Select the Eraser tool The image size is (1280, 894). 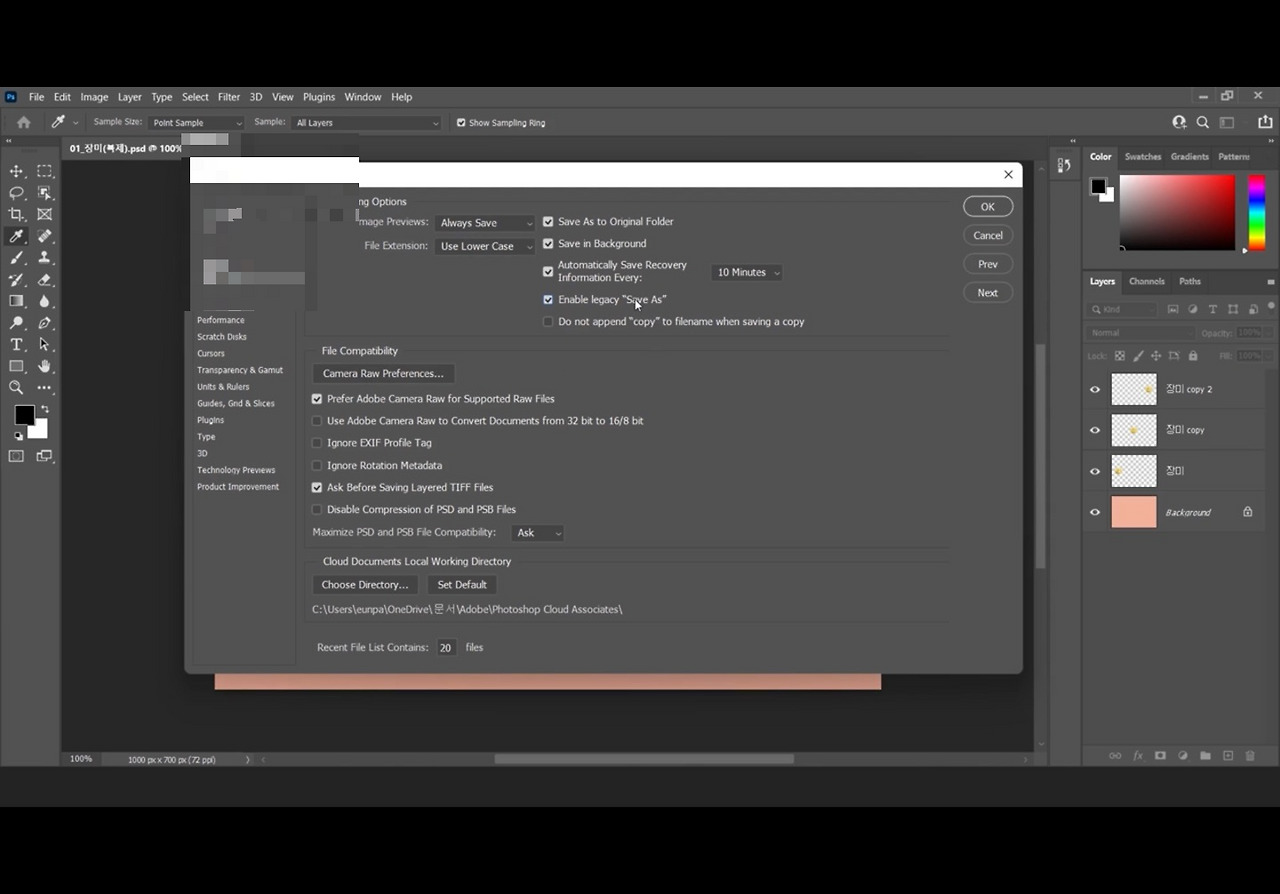[45, 280]
